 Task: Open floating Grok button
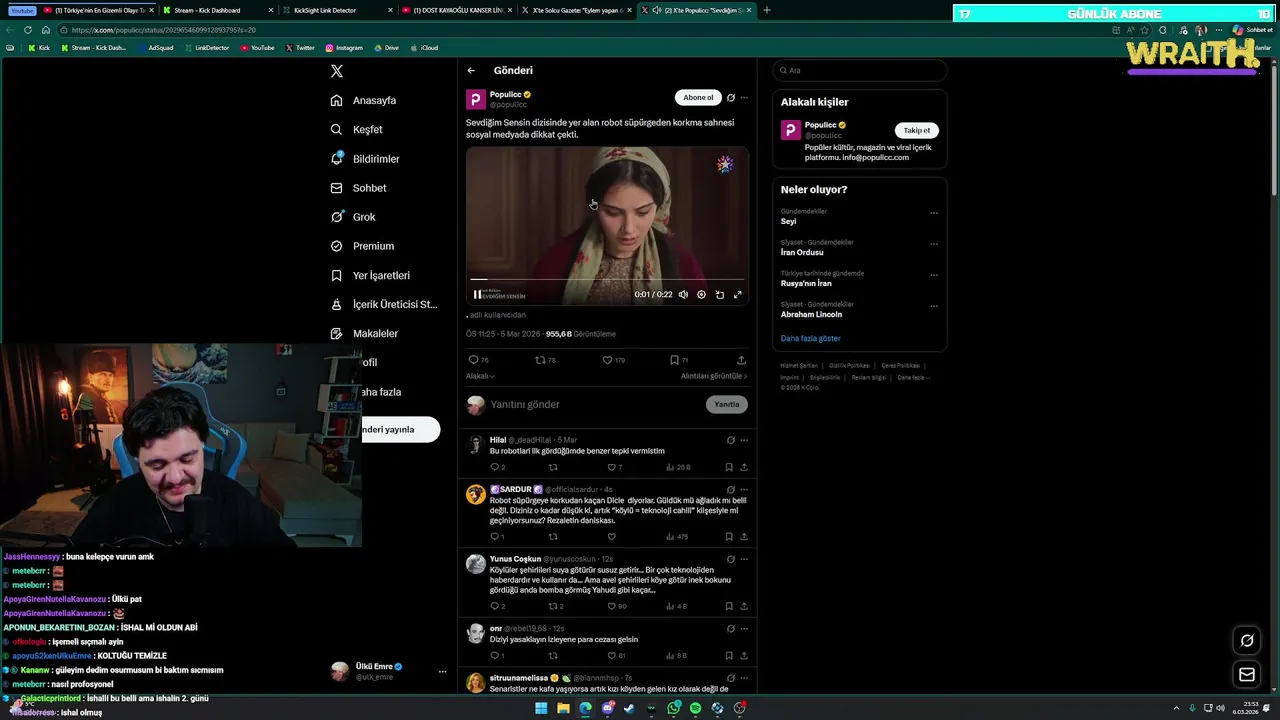pyautogui.click(x=1247, y=641)
